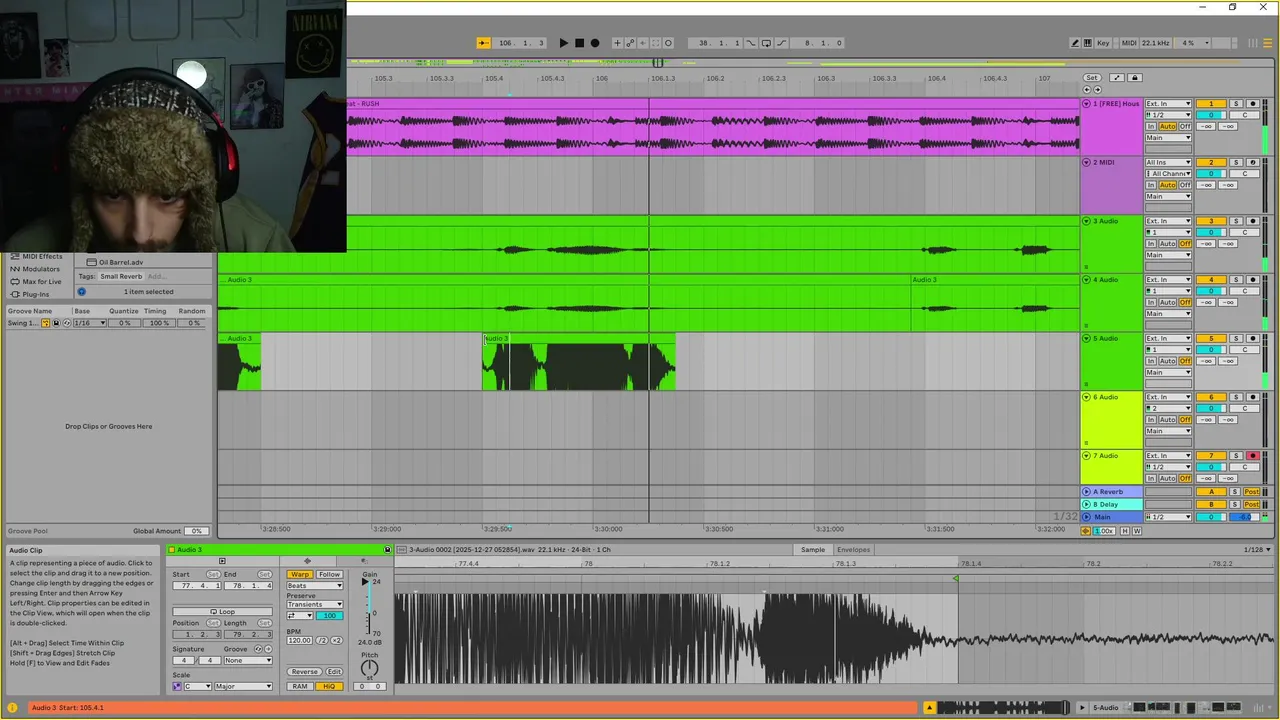This screenshot has height=720, width=1280.
Task: Open the Major scale name dropdown
Action: [x=243, y=686]
